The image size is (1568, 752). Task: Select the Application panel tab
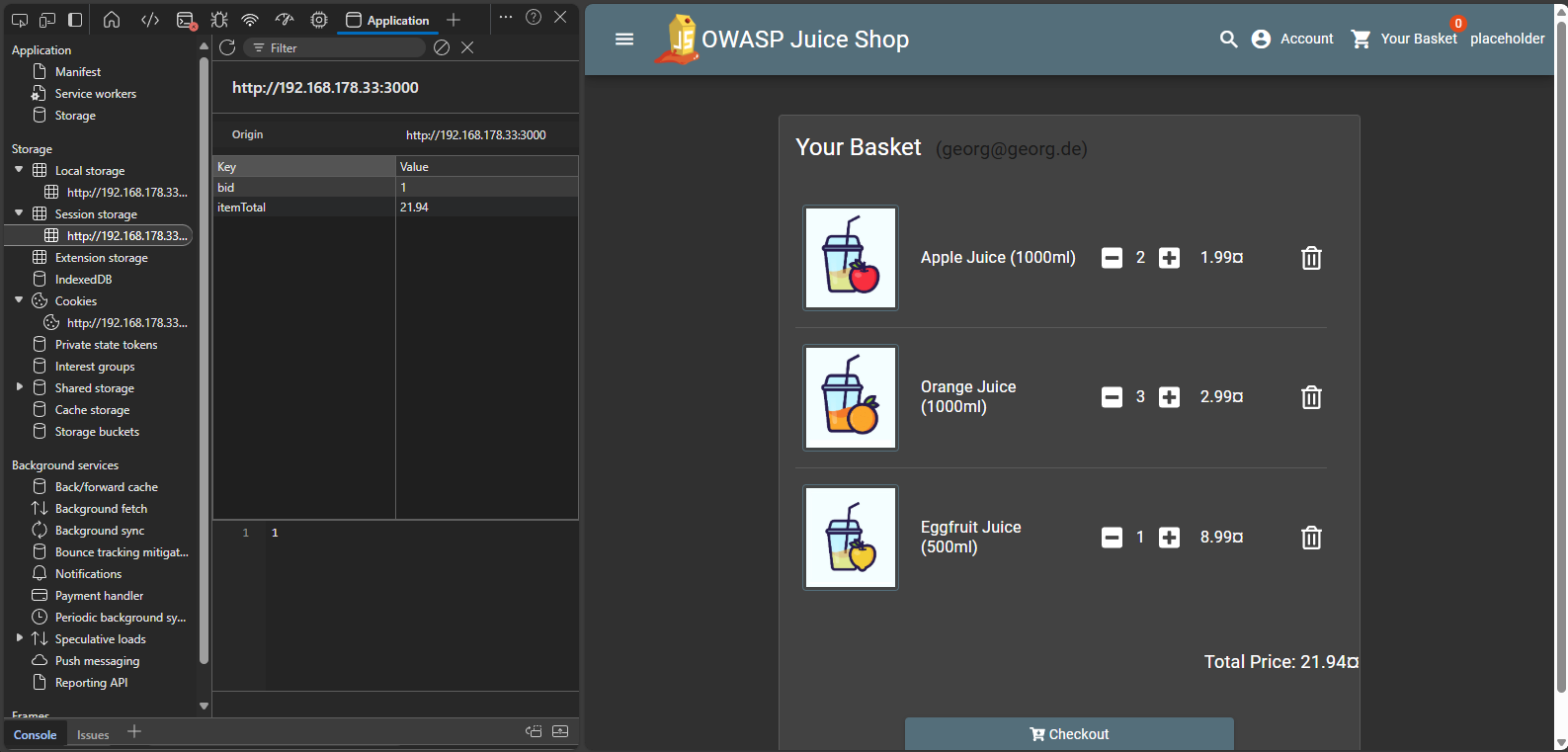click(x=388, y=20)
